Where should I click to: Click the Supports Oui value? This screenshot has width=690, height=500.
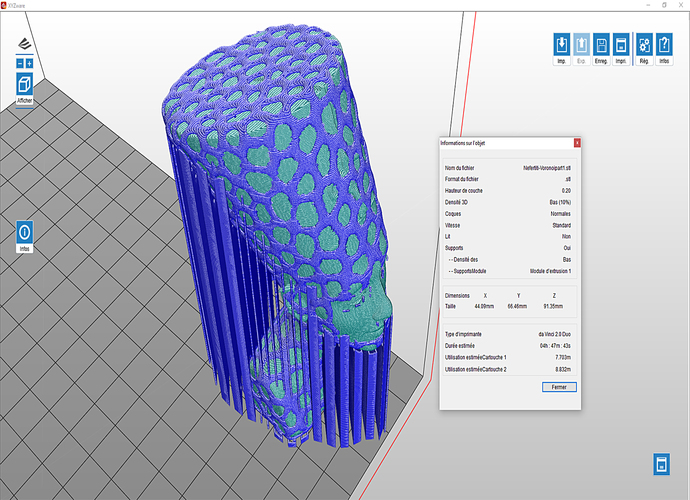[567, 248]
